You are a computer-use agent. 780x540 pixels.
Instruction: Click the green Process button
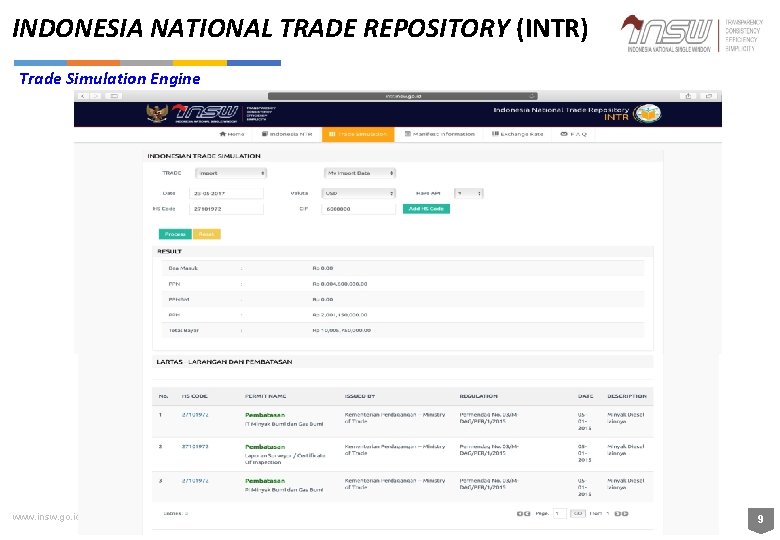click(x=175, y=234)
